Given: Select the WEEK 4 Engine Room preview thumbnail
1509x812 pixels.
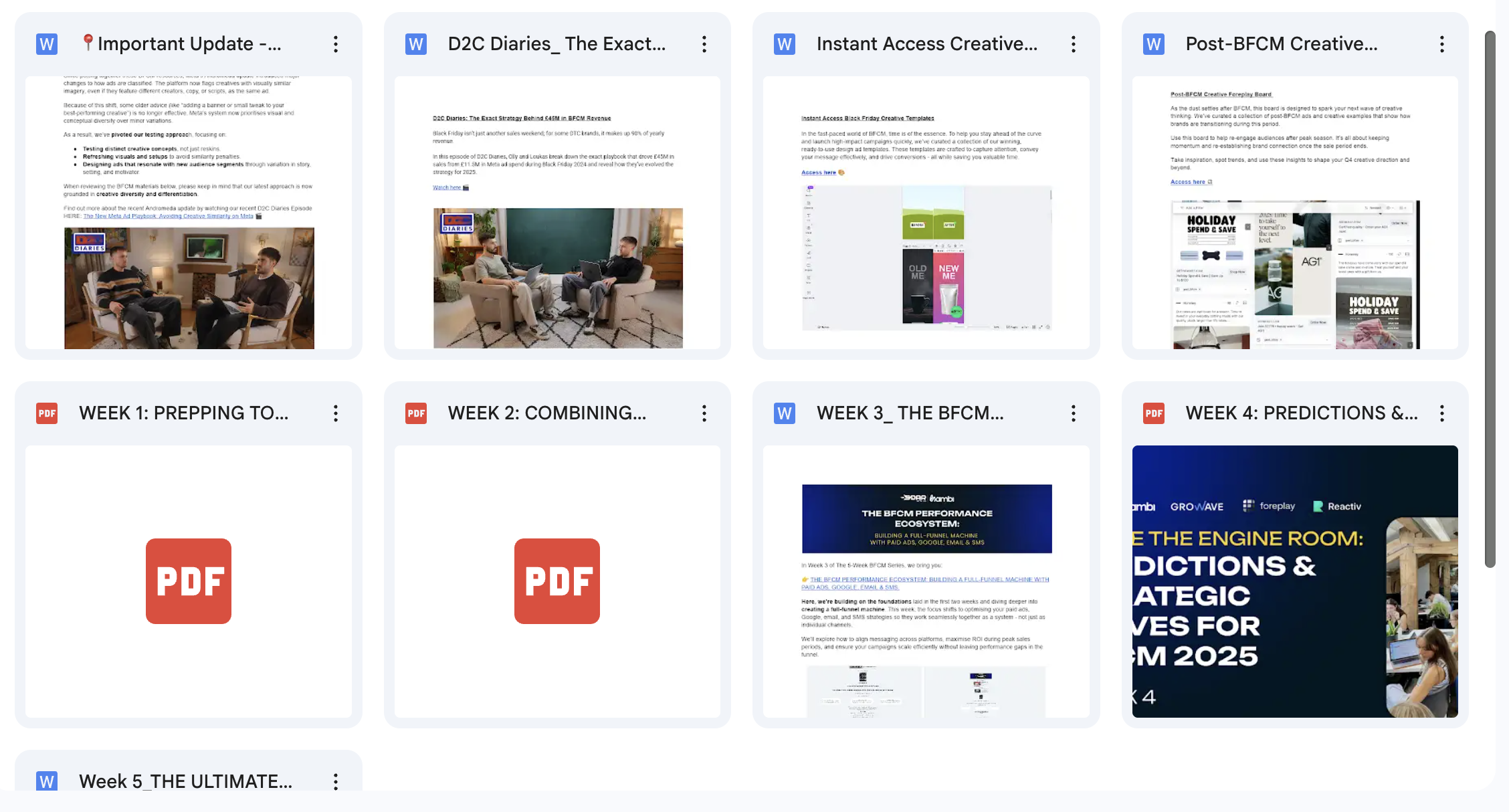Looking at the screenshot, I should [1295, 581].
